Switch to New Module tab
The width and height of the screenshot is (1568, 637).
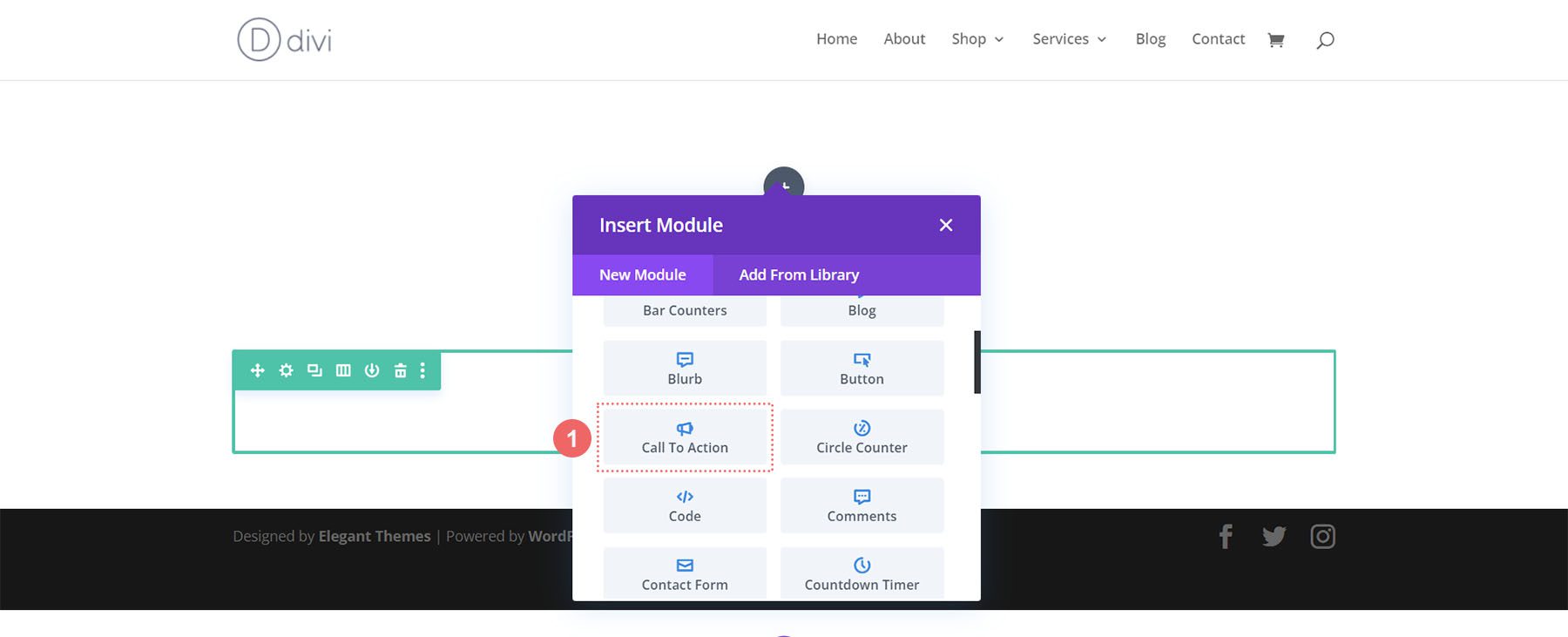pos(643,274)
